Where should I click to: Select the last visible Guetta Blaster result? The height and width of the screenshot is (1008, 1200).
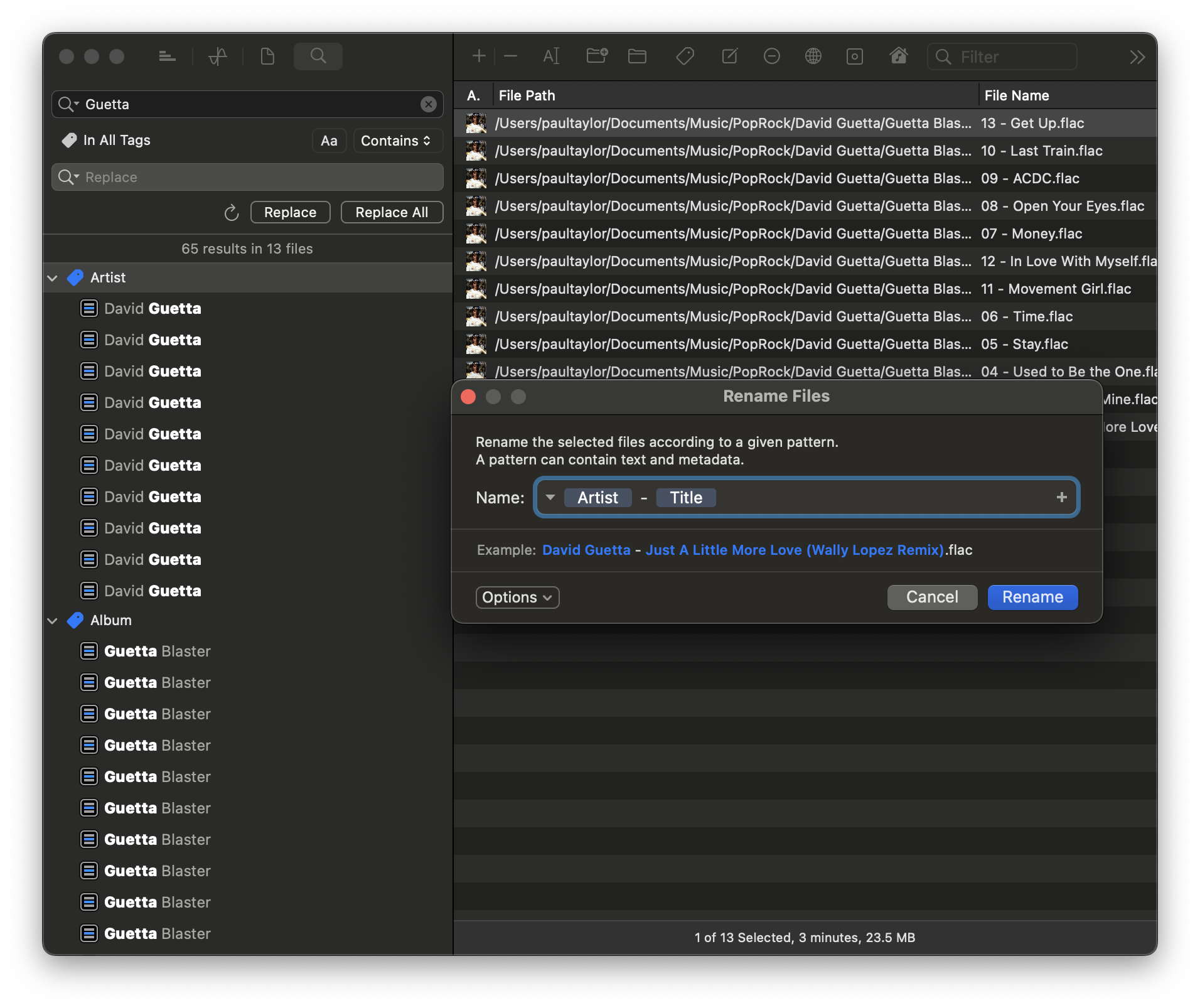248,934
